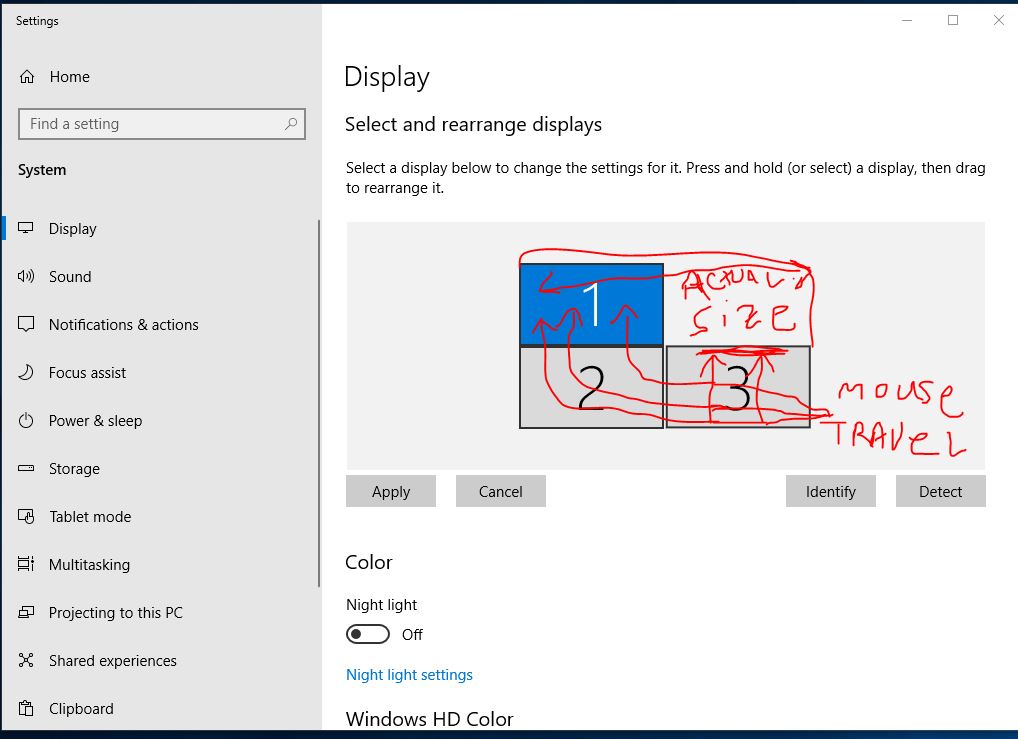Click the Identify button
The image size is (1018, 739).
(830, 492)
